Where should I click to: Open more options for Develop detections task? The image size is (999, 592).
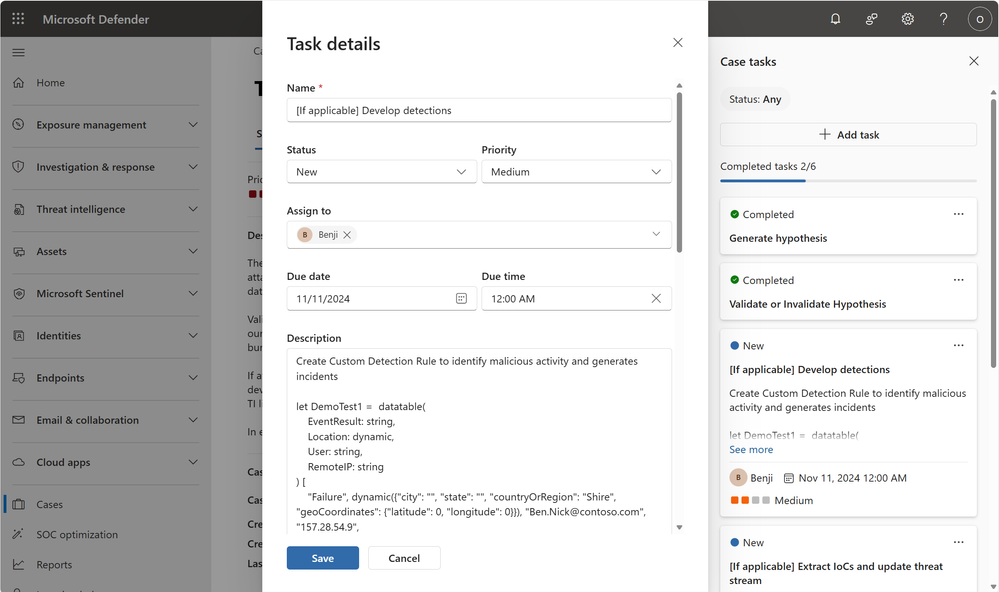(958, 345)
